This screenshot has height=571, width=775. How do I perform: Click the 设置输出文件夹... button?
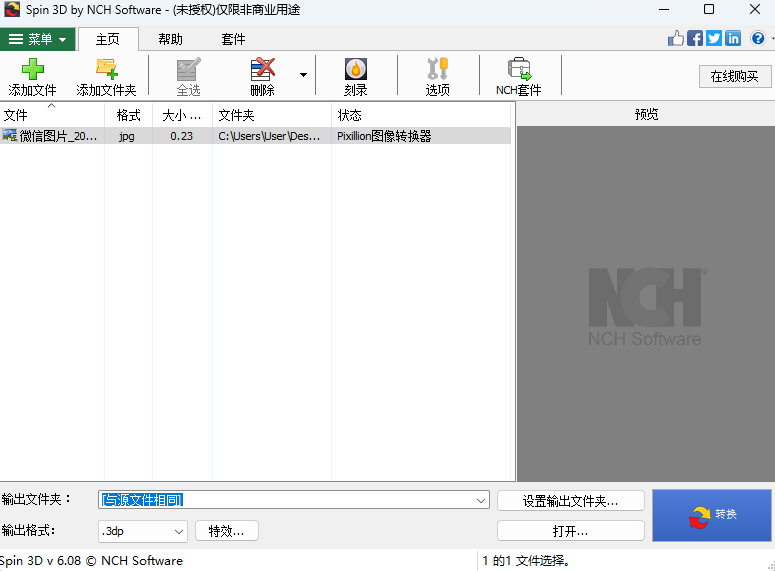click(x=570, y=501)
